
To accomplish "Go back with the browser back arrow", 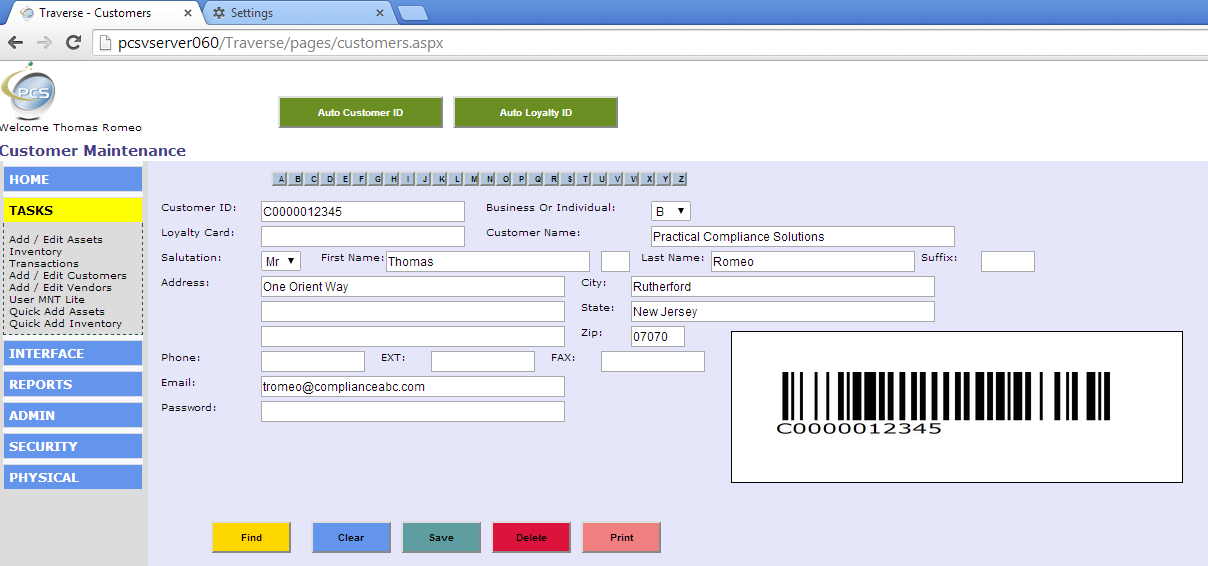I will pos(15,43).
